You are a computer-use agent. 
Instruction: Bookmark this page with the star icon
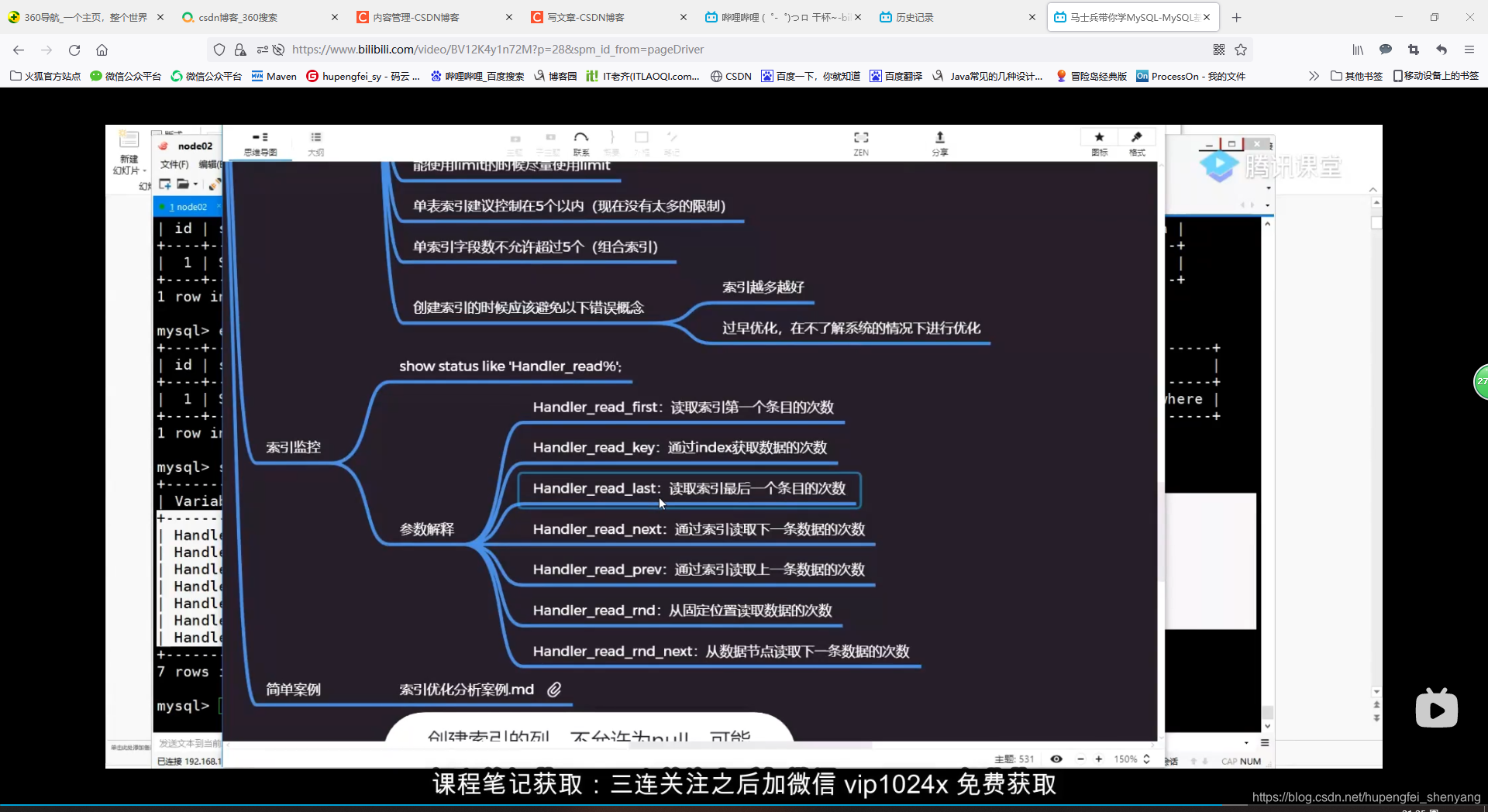[x=1242, y=49]
